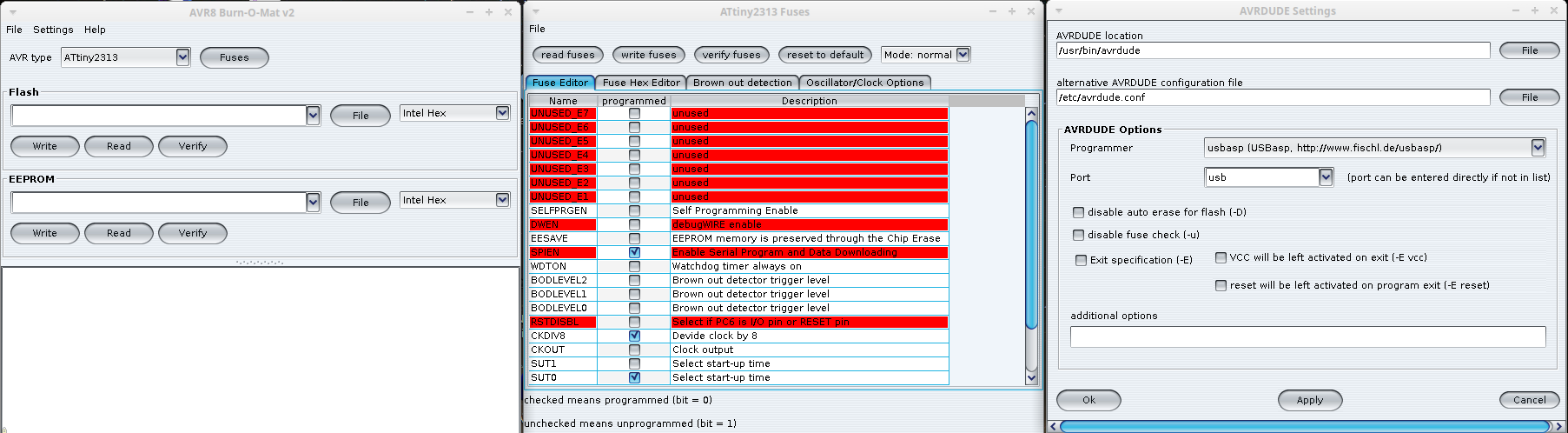Click the fuse table scroll up arrow
The width and height of the screenshot is (1568, 433).
[x=1031, y=113]
